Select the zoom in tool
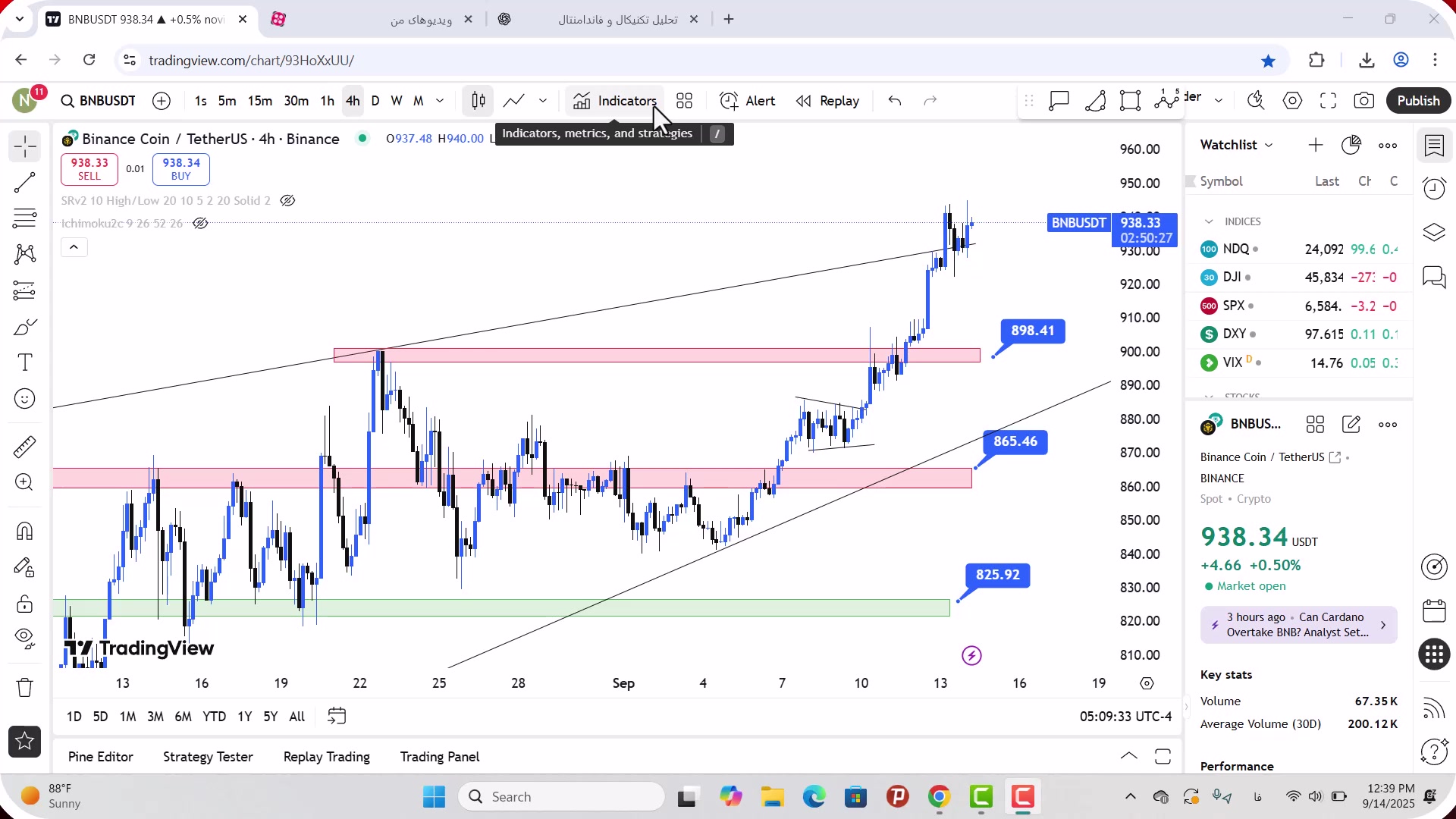 click(x=25, y=482)
